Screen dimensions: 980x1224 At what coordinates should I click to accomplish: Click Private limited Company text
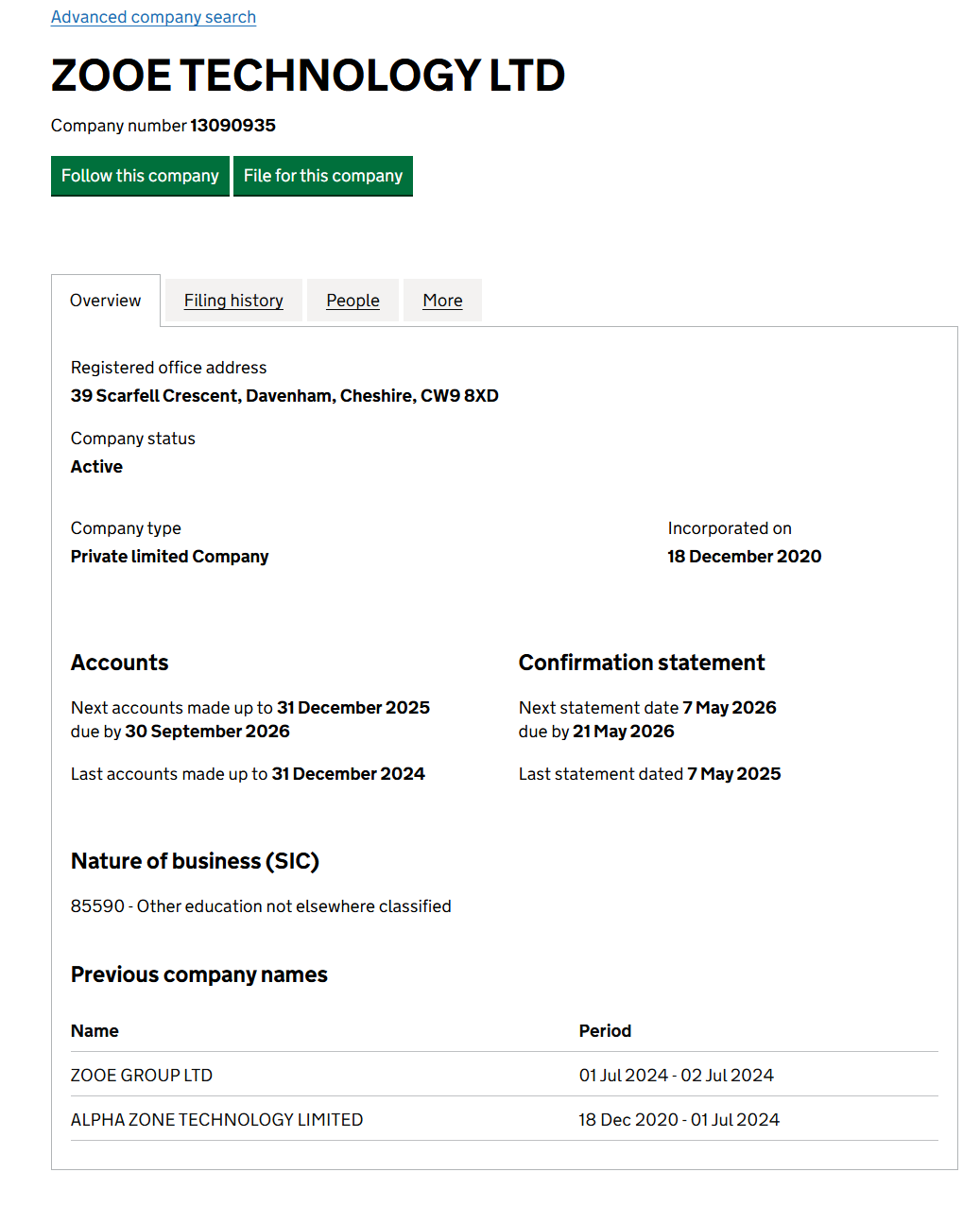(170, 557)
